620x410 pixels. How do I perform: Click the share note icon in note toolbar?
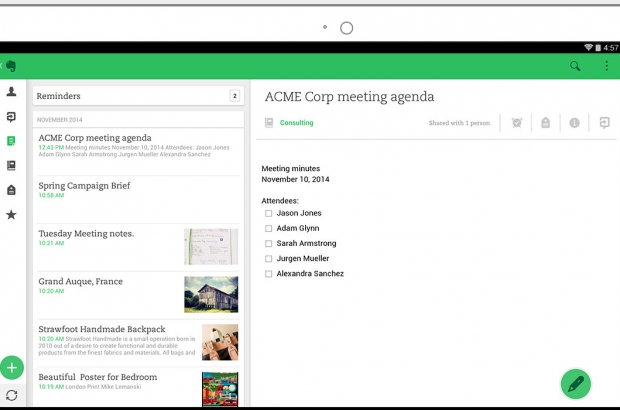[x=604, y=123]
